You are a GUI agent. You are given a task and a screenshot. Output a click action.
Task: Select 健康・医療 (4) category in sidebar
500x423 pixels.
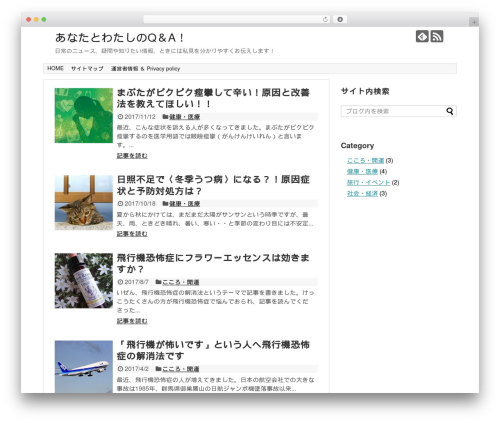point(362,172)
